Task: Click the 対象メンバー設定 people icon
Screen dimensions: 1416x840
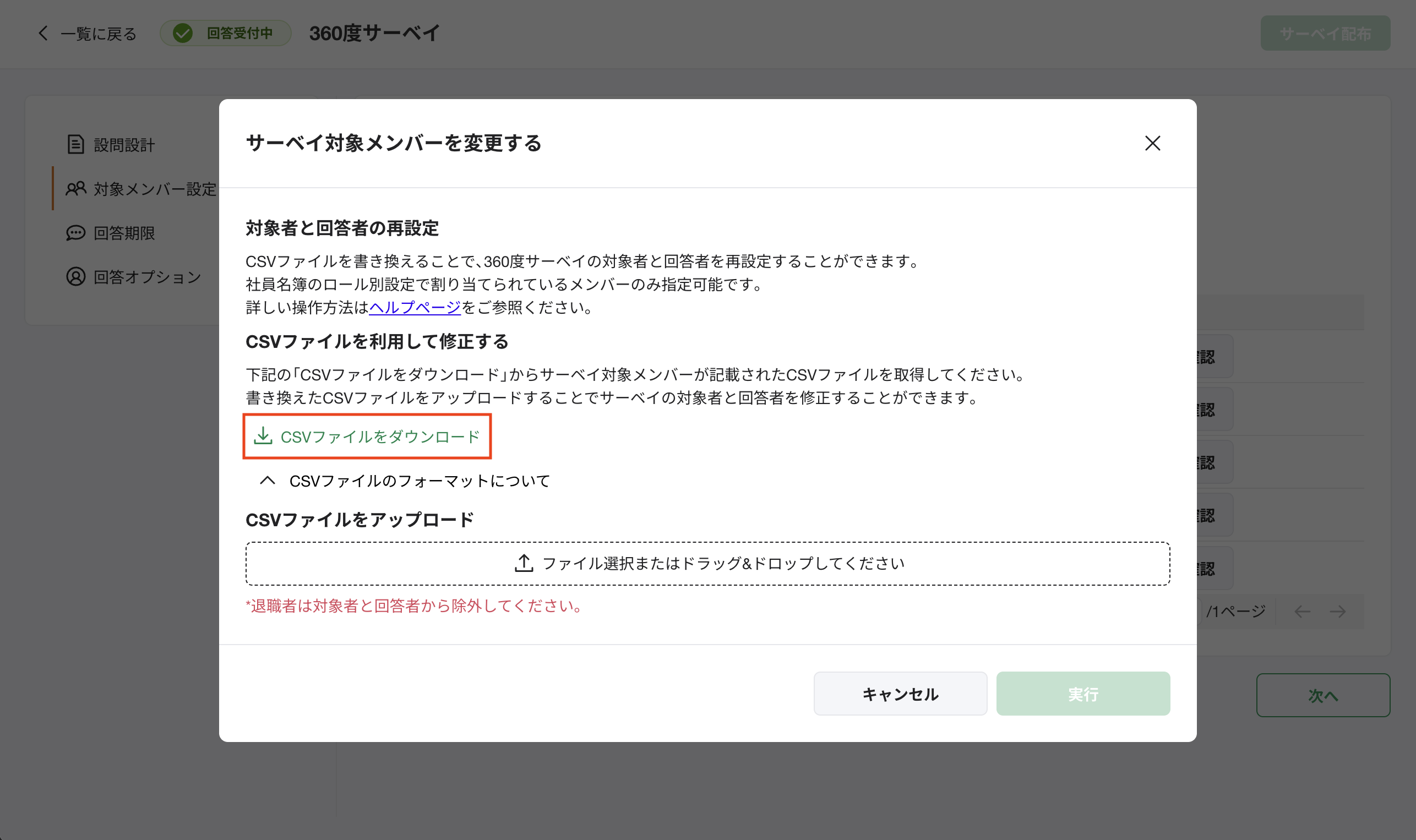Action: [x=75, y=188]
